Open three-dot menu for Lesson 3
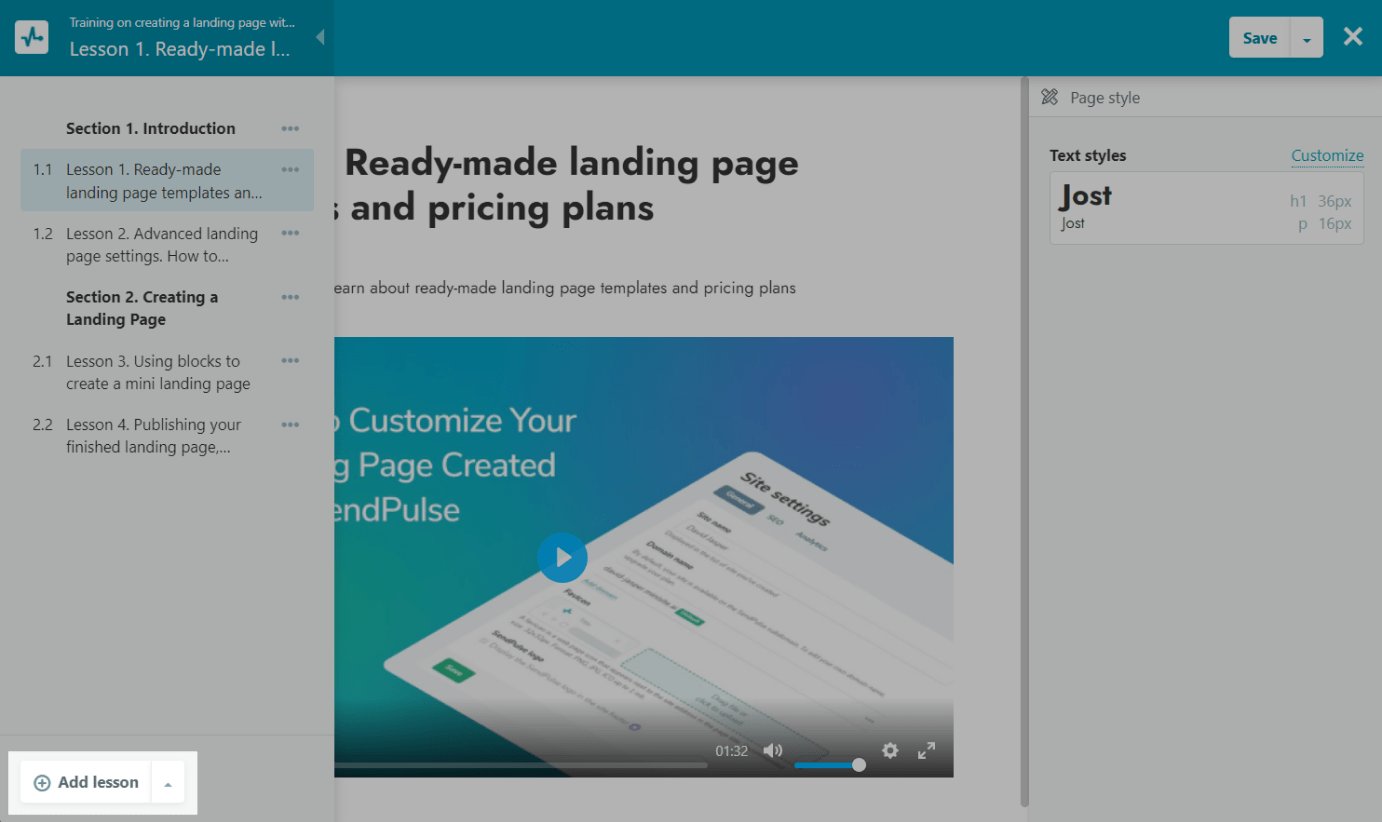This screenshot has width=1382, height=822. tap(290, 361)
